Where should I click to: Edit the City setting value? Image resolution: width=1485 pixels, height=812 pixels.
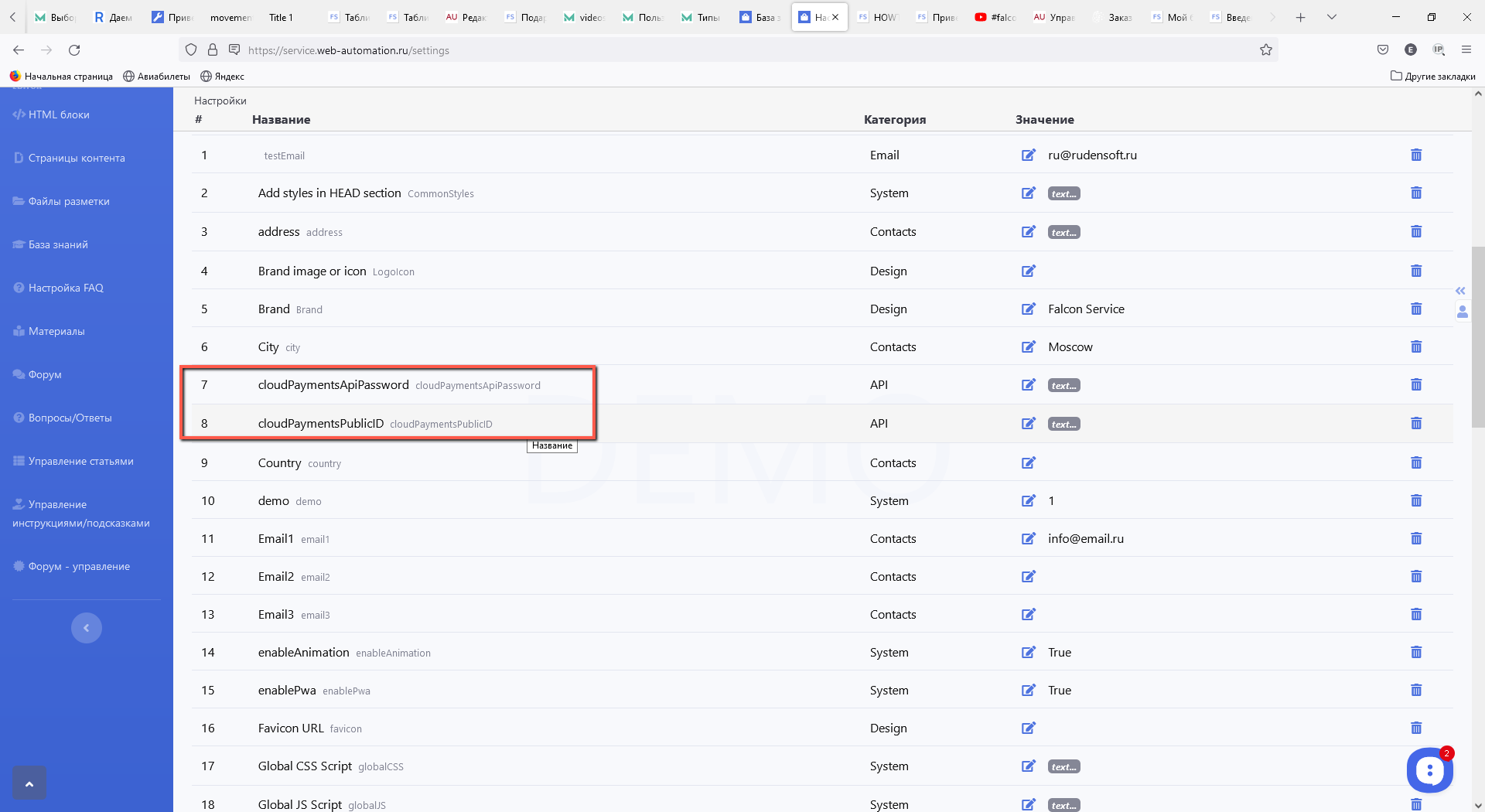1028,347
